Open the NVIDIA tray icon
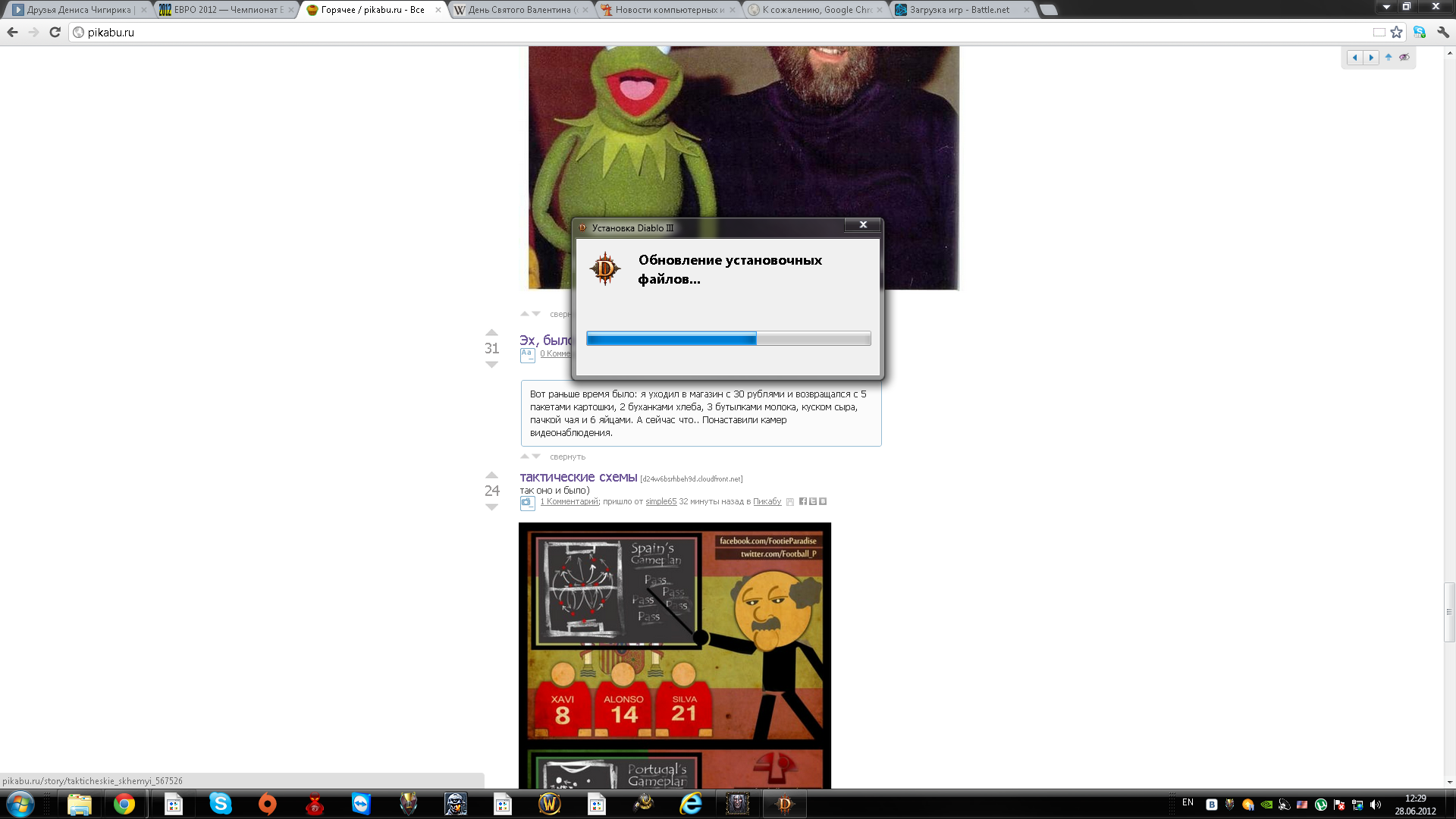Viewport: 1456px width, 819px height. tap(1266, 805)
